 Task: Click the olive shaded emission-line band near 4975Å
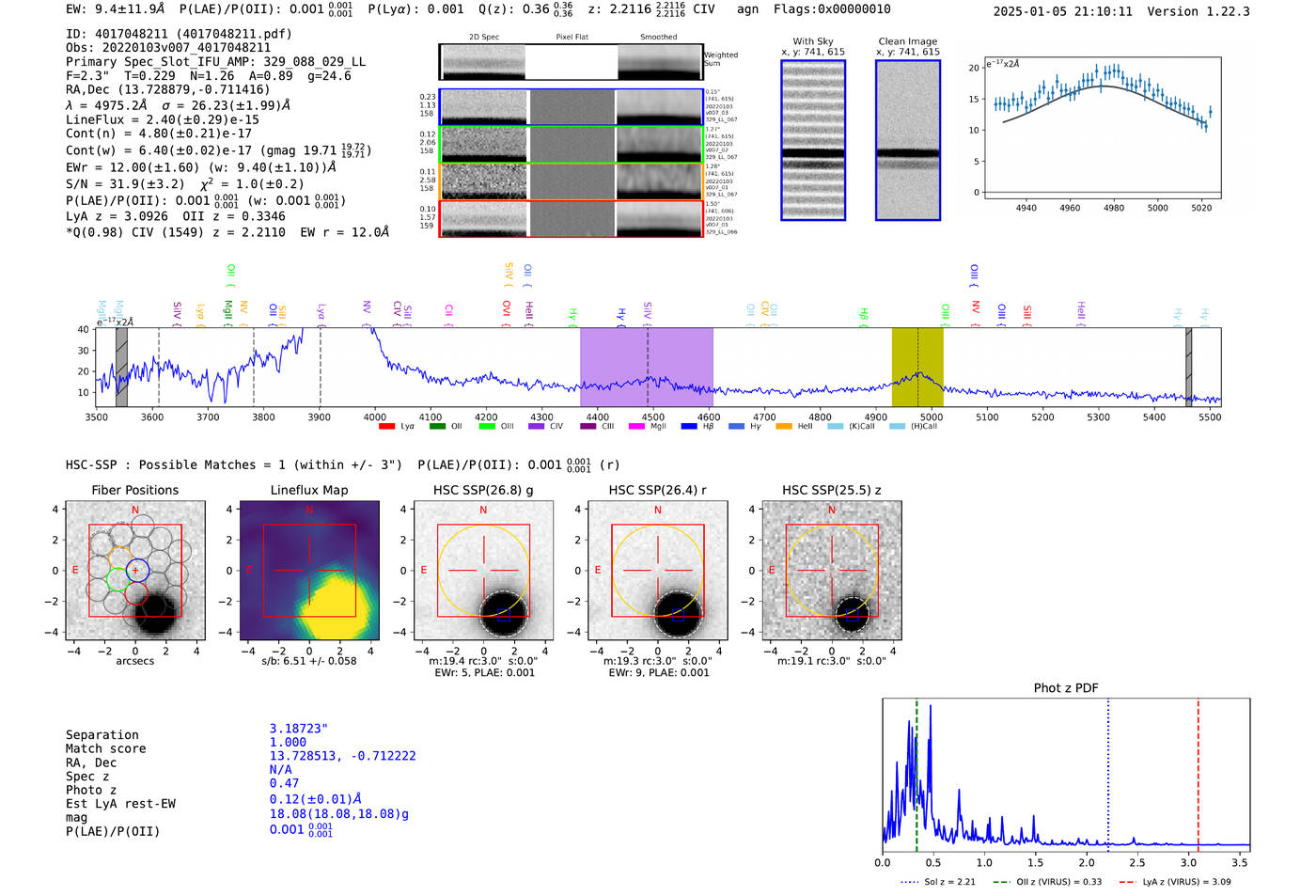click(917, 367)
